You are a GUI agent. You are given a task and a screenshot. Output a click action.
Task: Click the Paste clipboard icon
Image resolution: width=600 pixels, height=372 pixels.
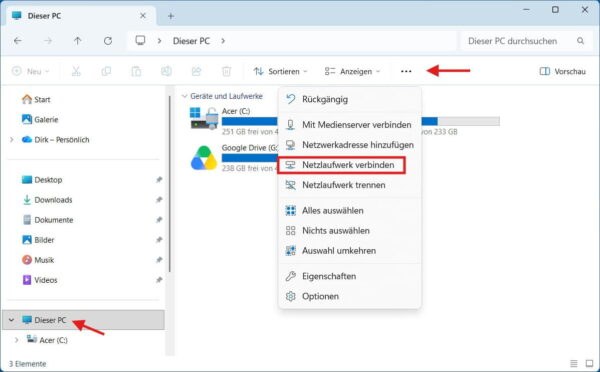click(x=136, y=71)
